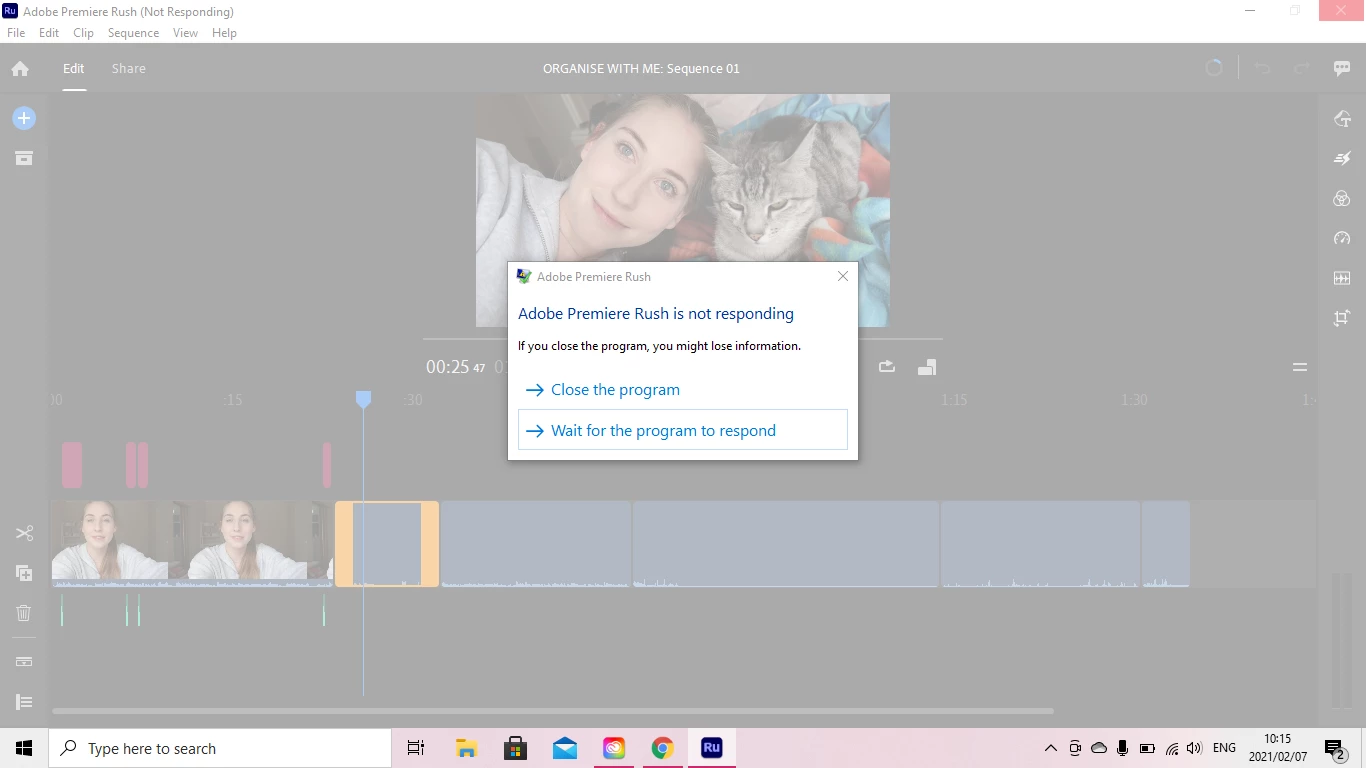Click the loop playback icon

click(x=887, y=367)
